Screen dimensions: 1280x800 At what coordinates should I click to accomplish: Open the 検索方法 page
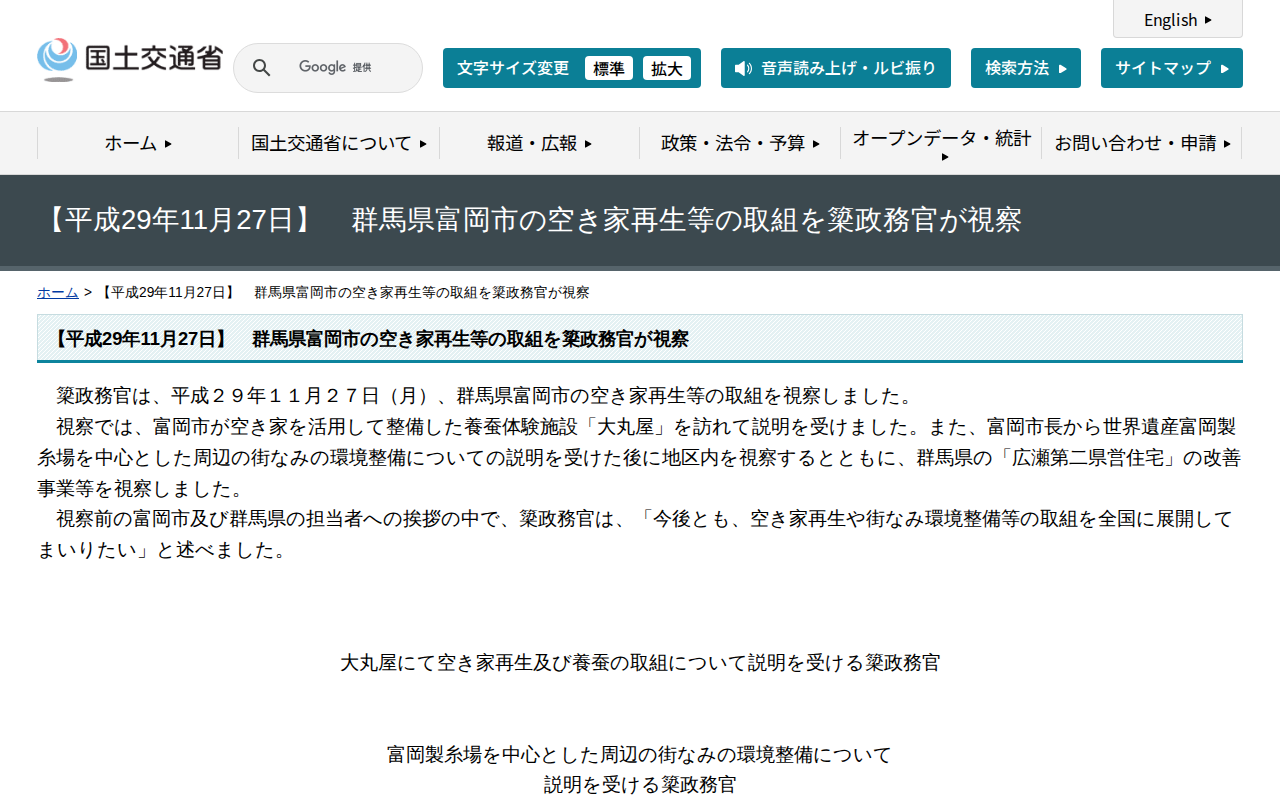tap(1025, 68)
